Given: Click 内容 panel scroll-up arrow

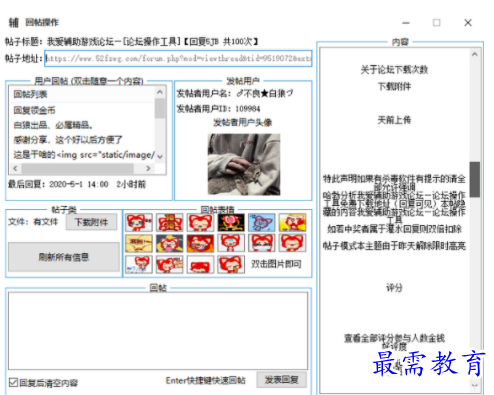Looking at the screenshot, I should tap(475, 54).
